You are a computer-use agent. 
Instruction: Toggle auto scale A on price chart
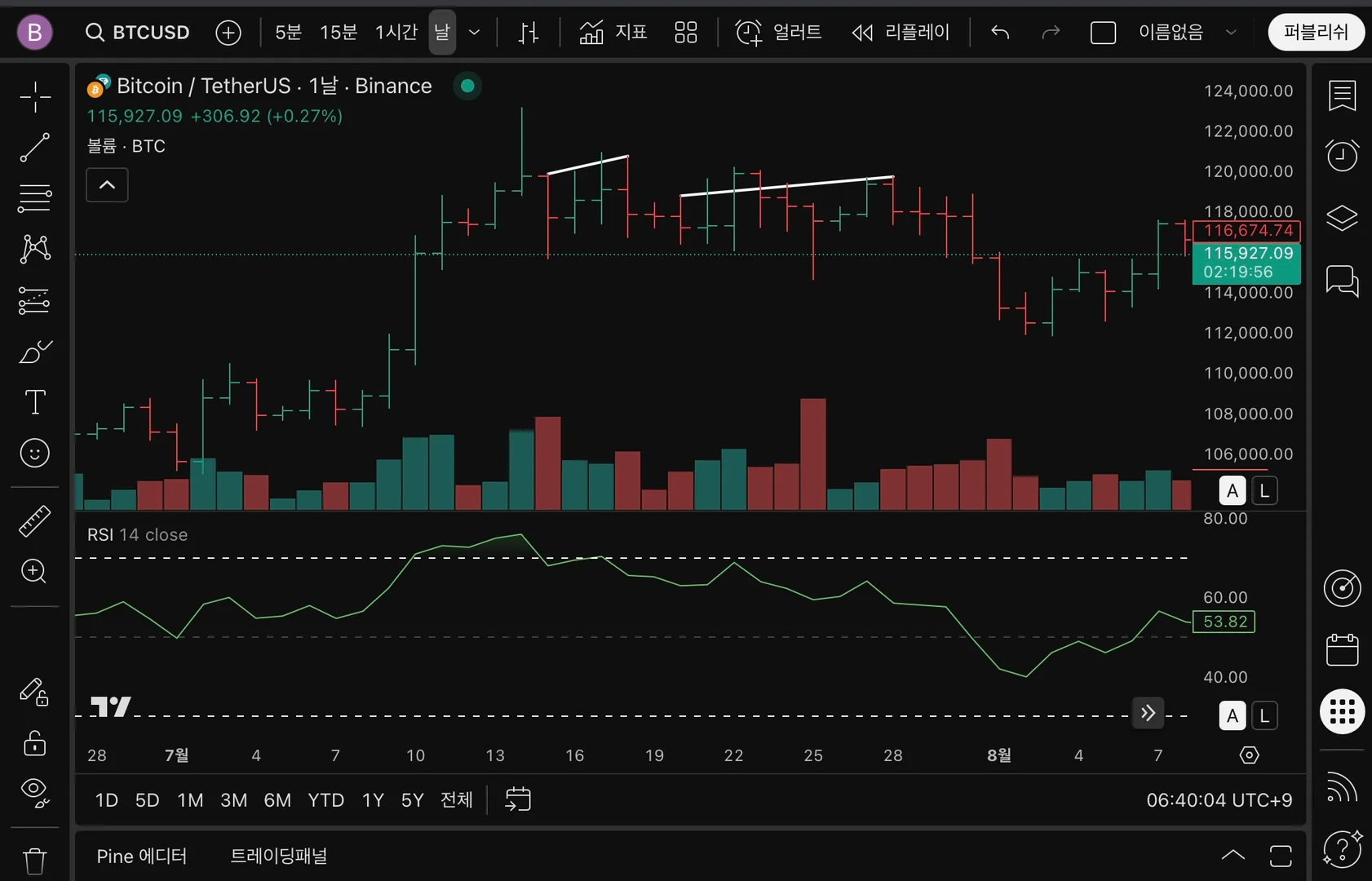[x=1232, y=490]
